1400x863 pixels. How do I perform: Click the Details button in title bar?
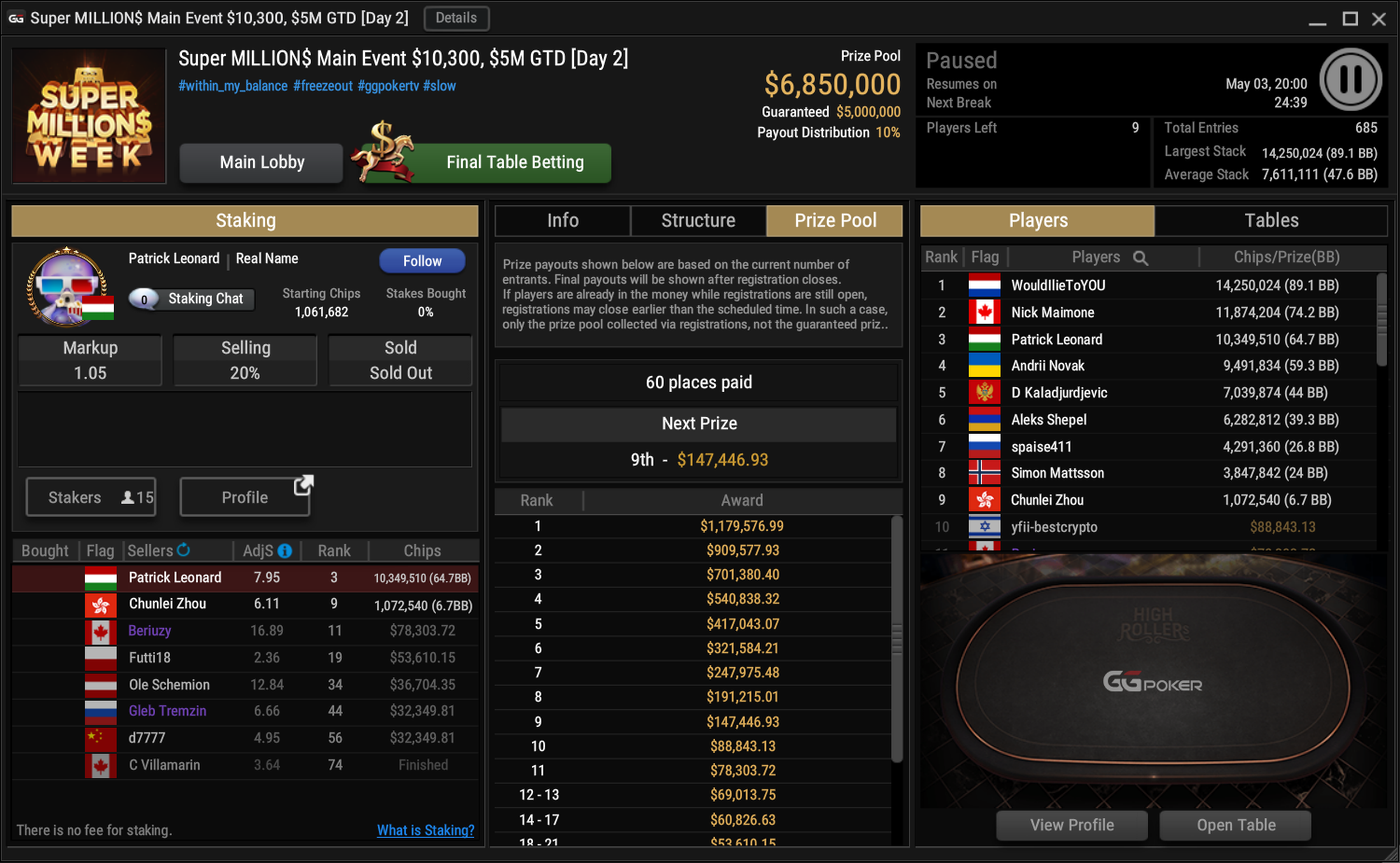click(x=456, y=18)
